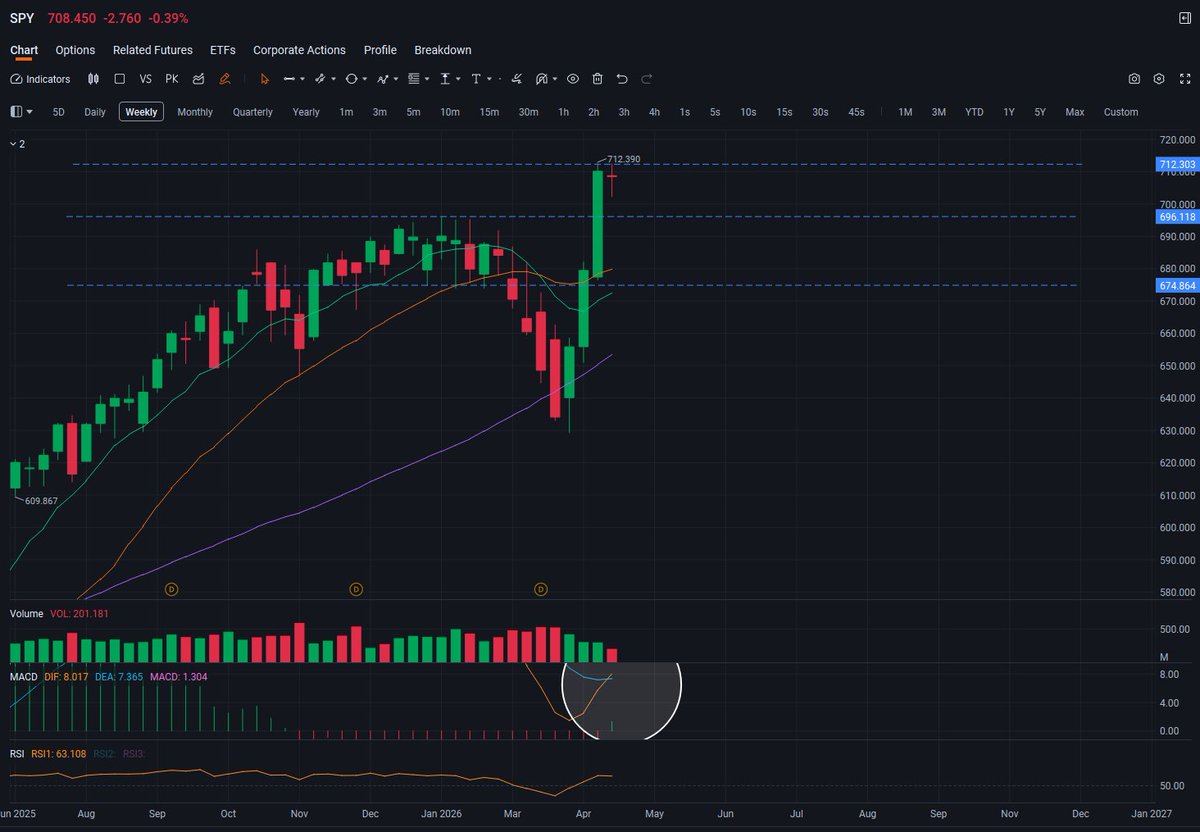Select the wave pattern drawing tool
This screenshot has height=832, width=1200.
(382, 79)
